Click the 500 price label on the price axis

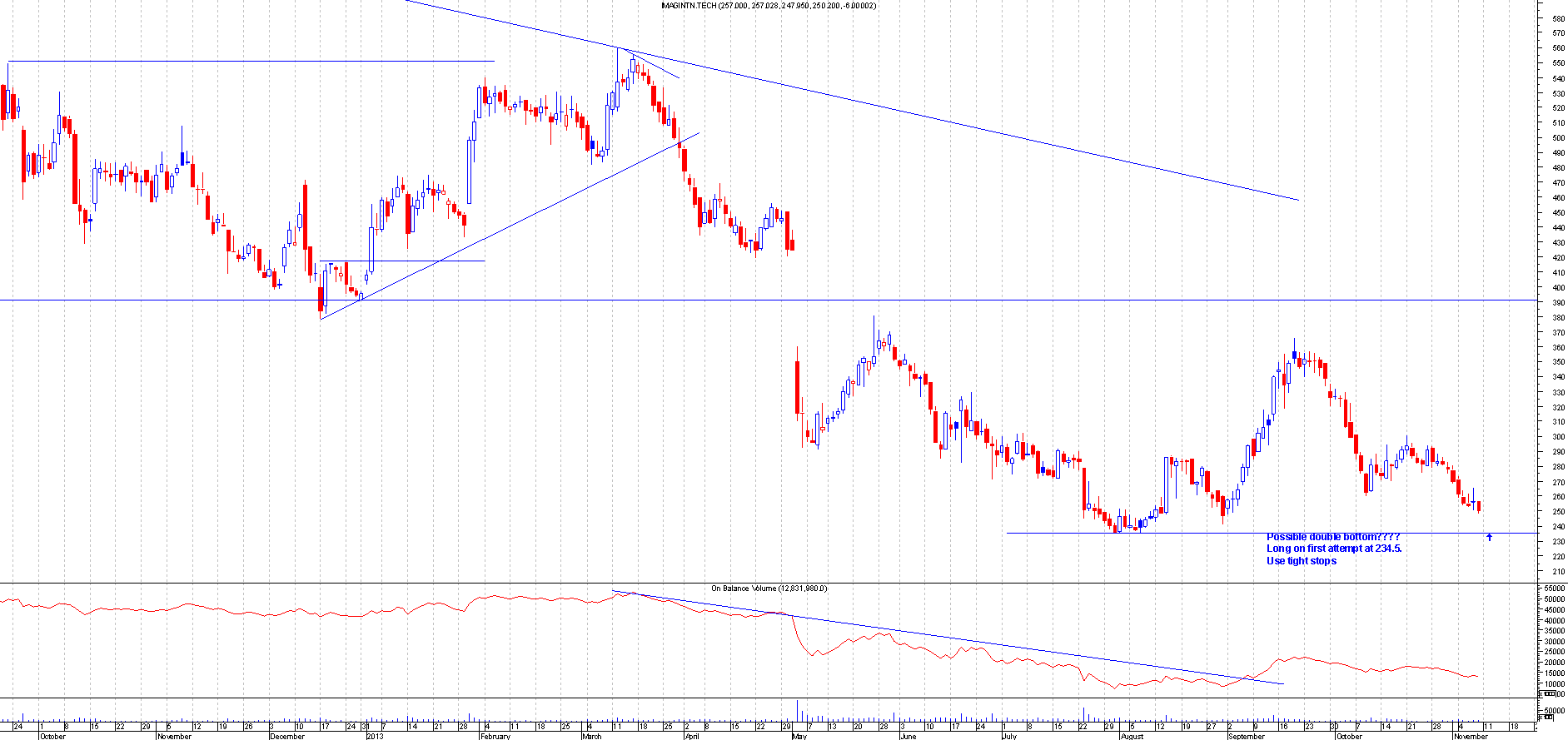(x=1557, y=138)
